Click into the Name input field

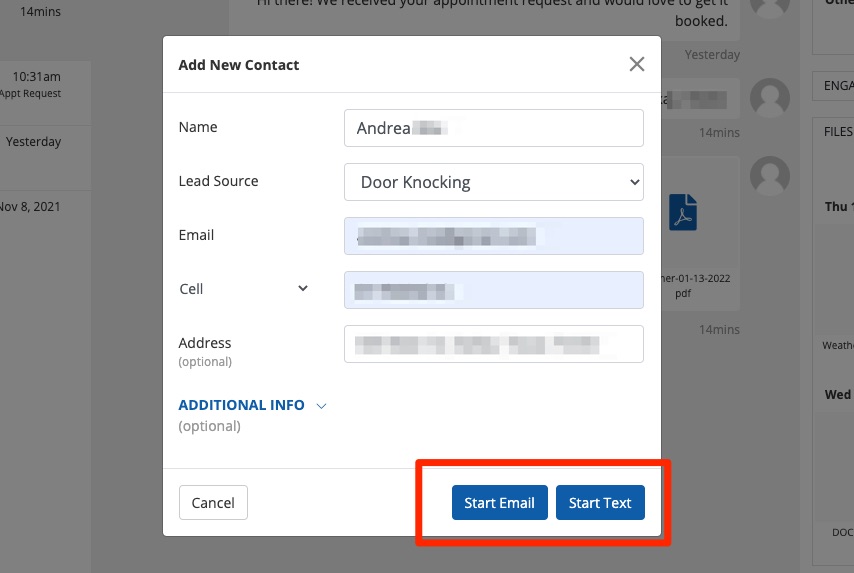point(493,128)
